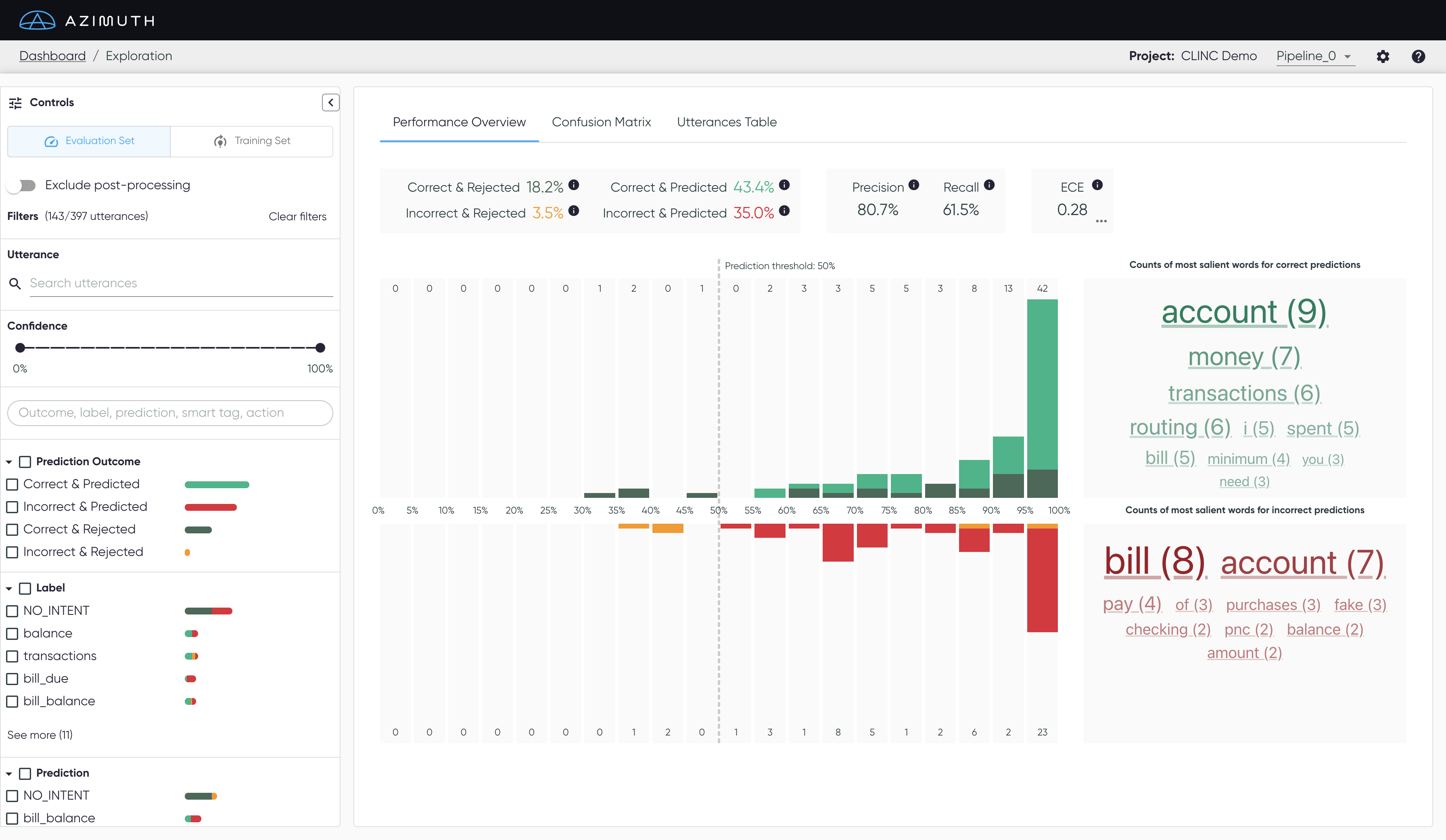This screenshot has width=1446, height=840.
Task: Click salient word money (7)
Action: coord(1245,357)
